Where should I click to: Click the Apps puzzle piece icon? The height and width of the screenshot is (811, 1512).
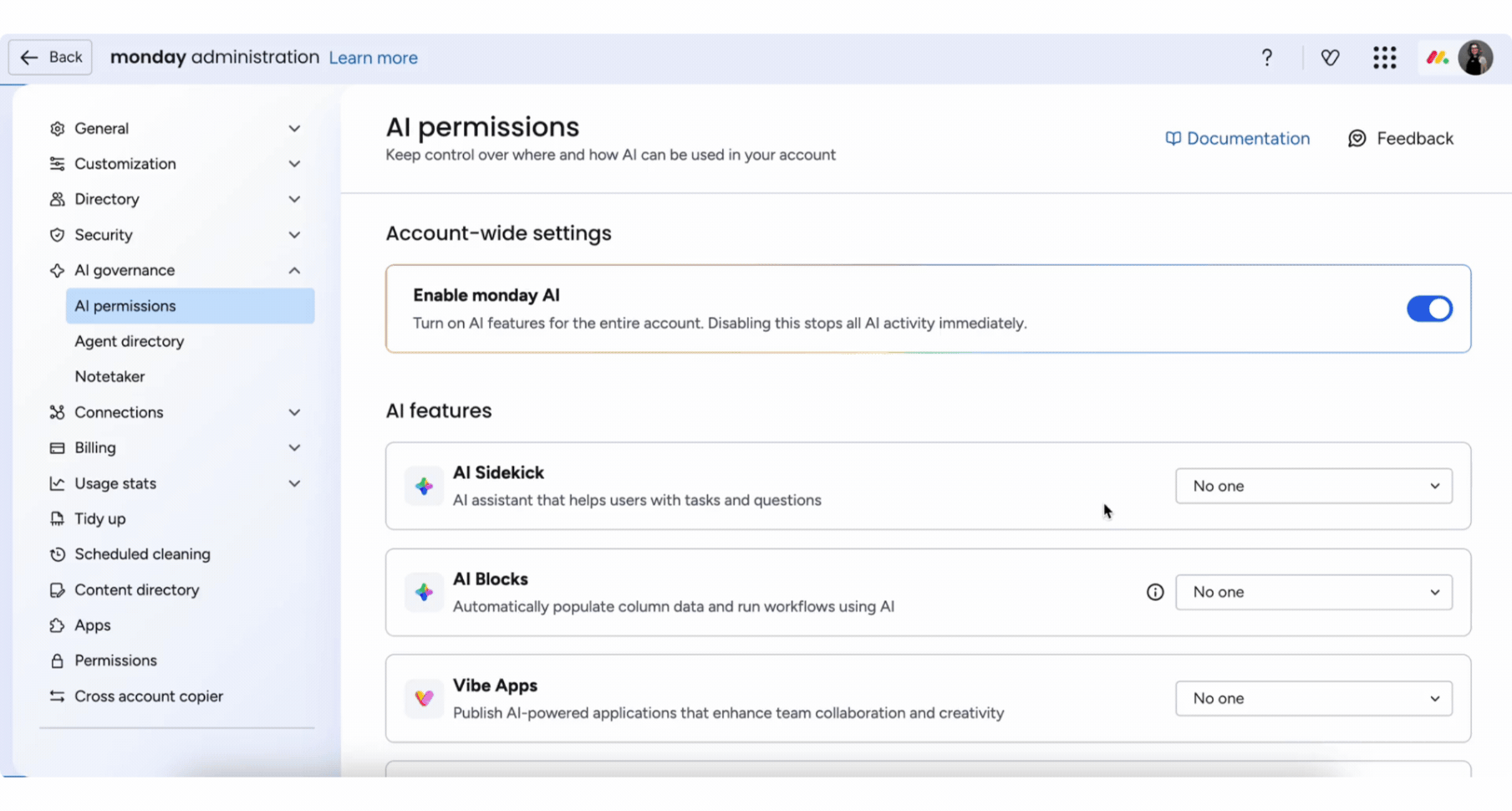click(57, 625)
